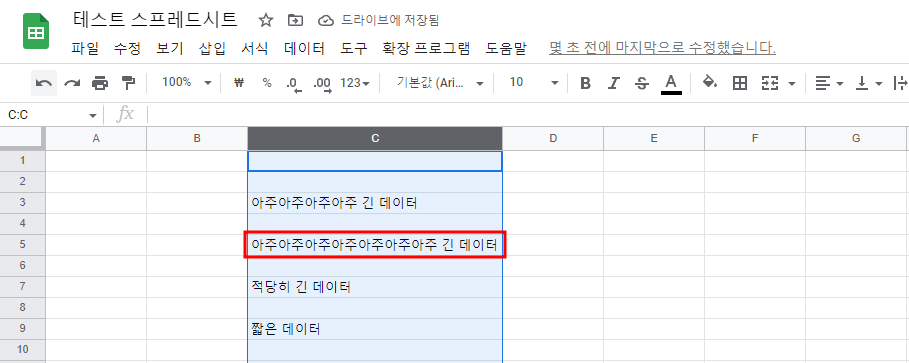Decrease decimal places icon

294,84
